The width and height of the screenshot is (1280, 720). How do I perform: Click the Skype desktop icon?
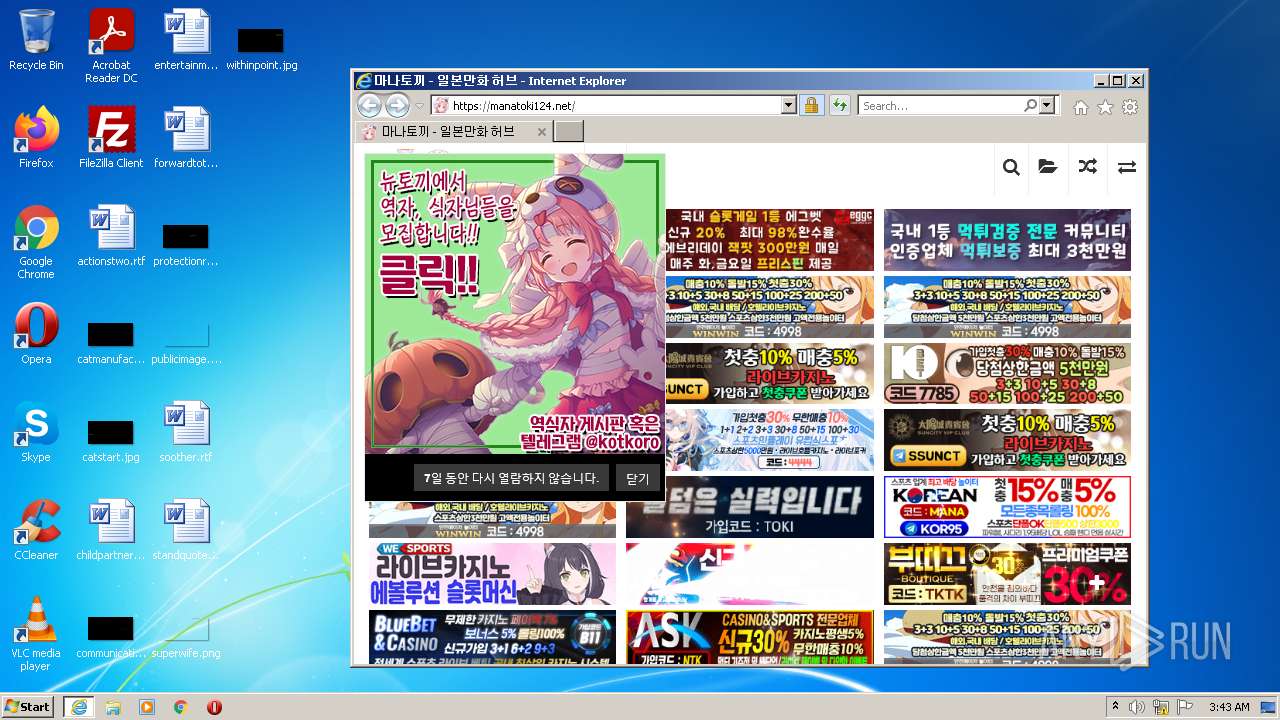point(36,431)
